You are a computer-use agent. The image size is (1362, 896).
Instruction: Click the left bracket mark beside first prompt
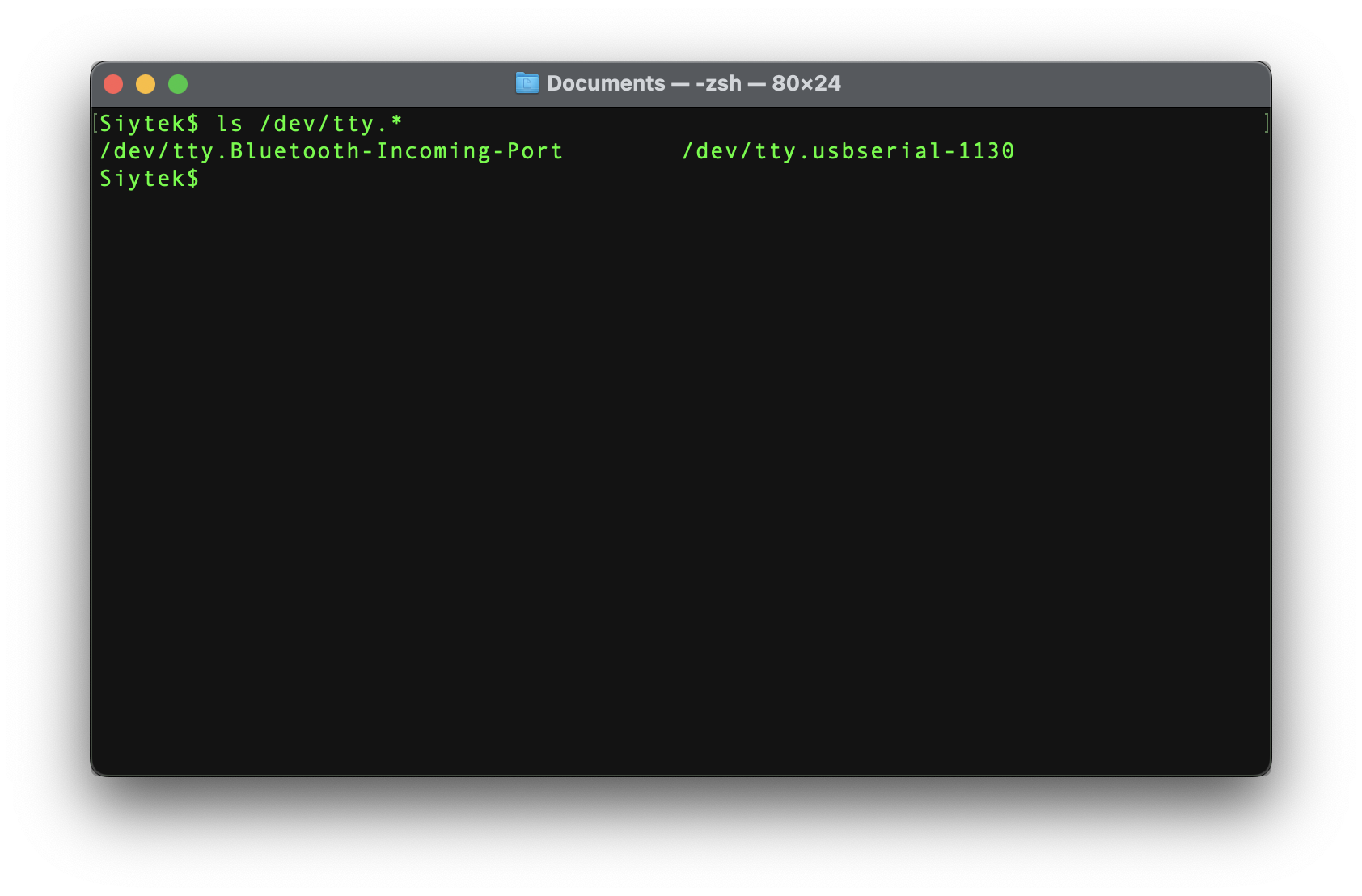[x=95, y=123]
